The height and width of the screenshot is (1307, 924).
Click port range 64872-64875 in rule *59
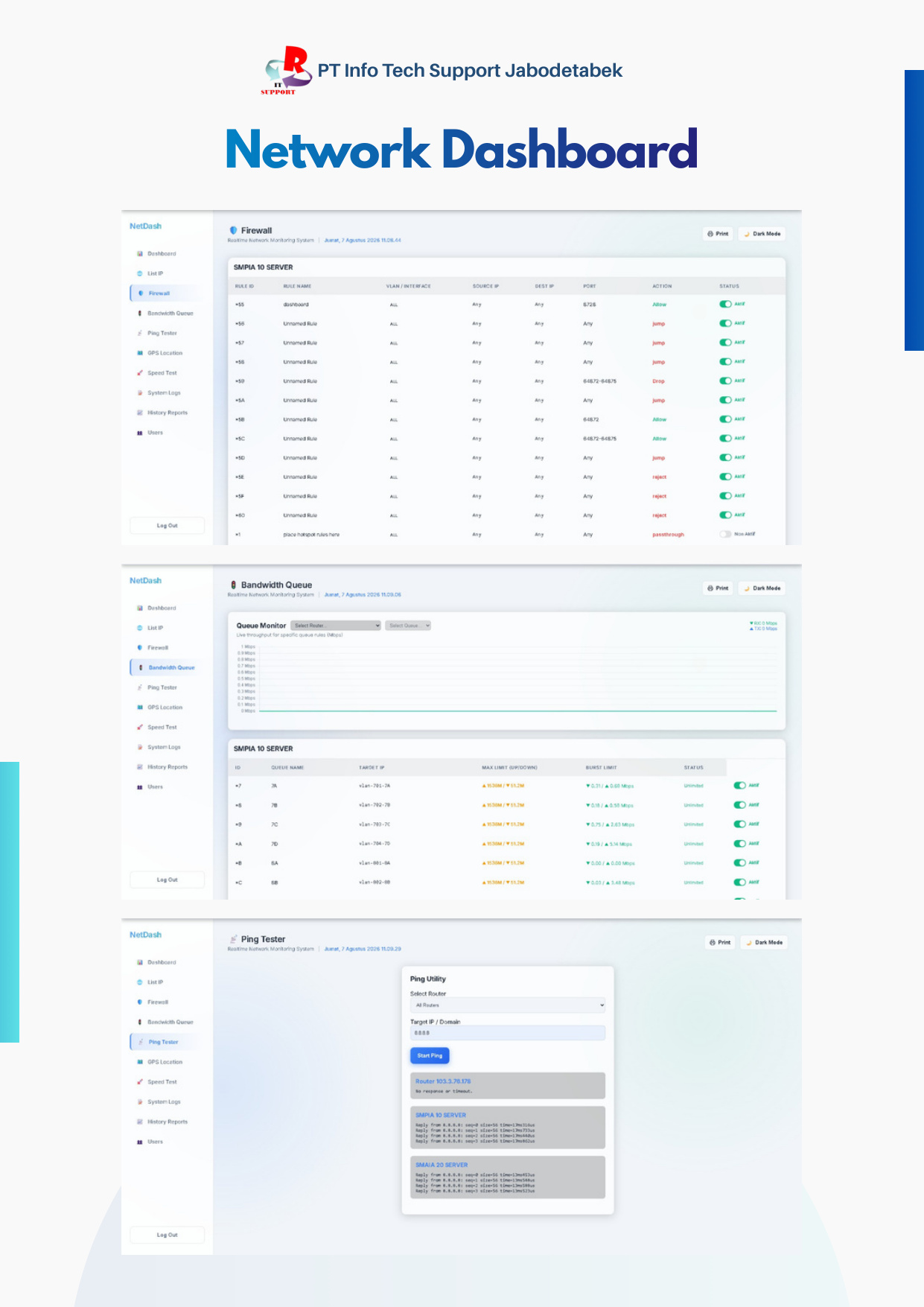pyautogui.click(x=599, y=381)
